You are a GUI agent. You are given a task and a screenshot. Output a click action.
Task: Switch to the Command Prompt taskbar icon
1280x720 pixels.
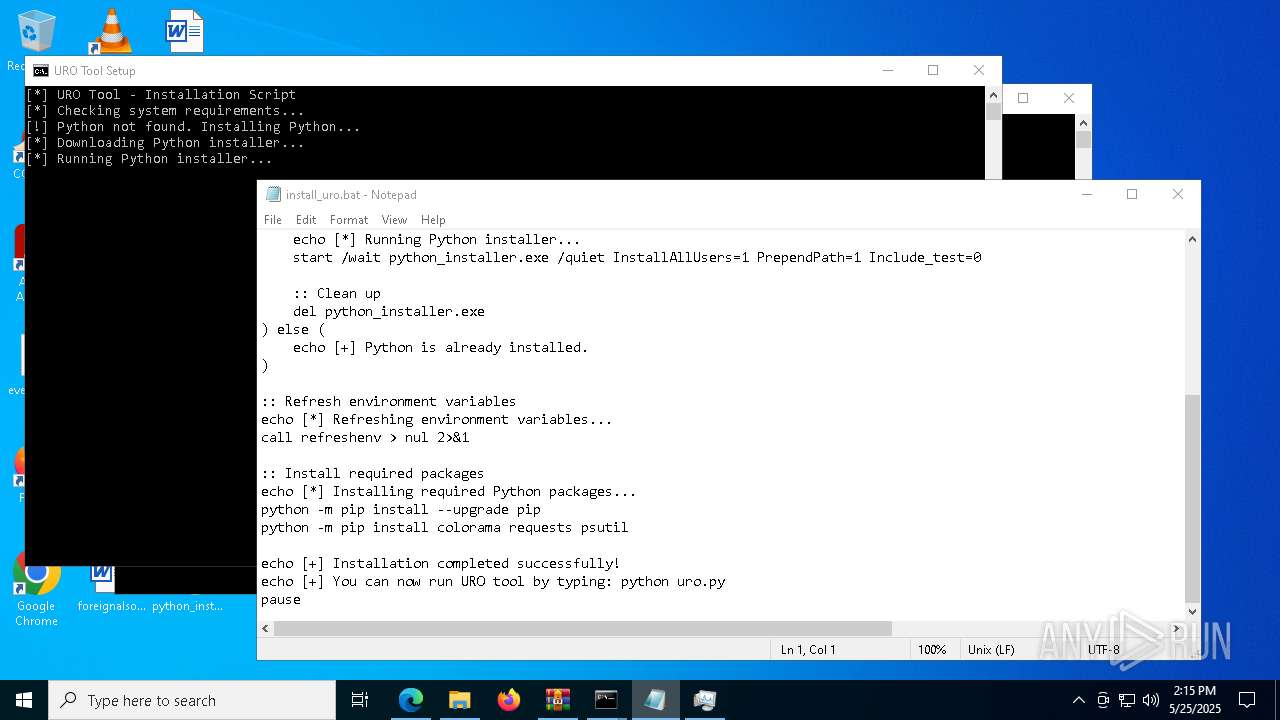coord(606,700)
